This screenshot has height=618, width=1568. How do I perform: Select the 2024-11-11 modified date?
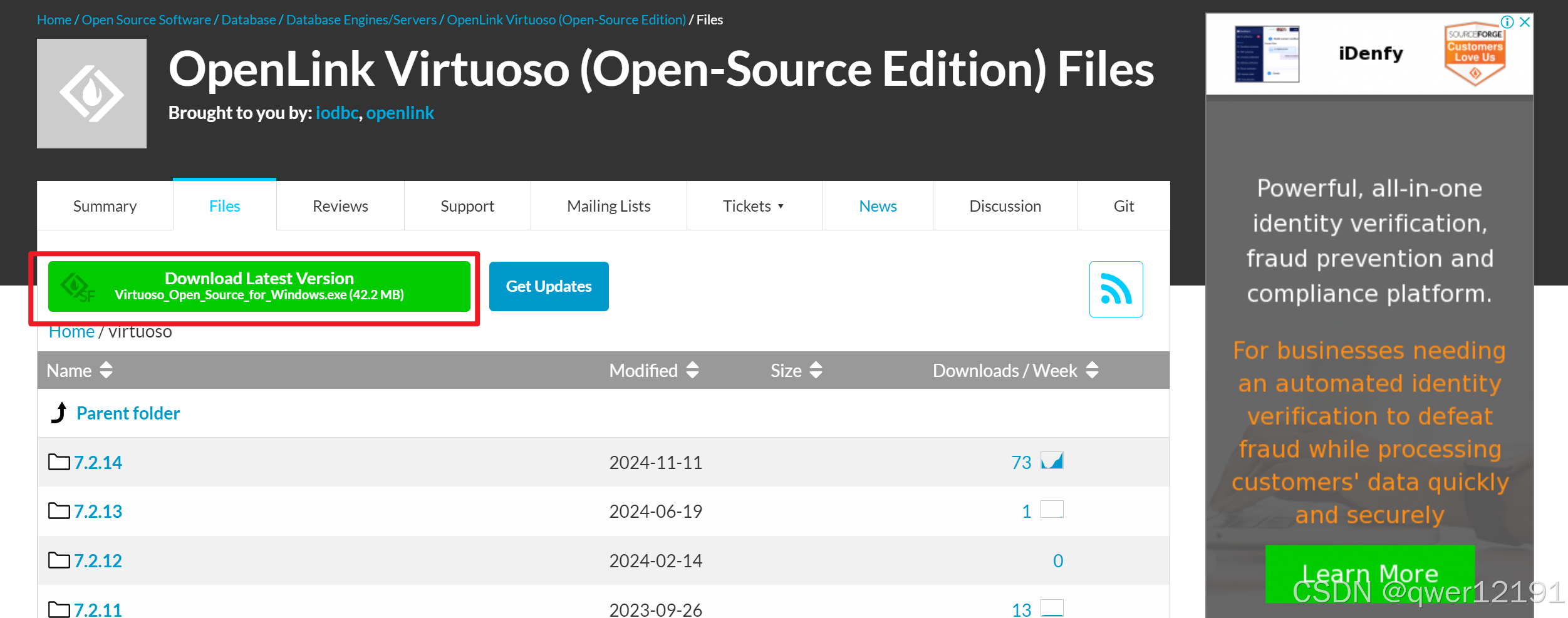pyautogui.click(x=655, y=463)
